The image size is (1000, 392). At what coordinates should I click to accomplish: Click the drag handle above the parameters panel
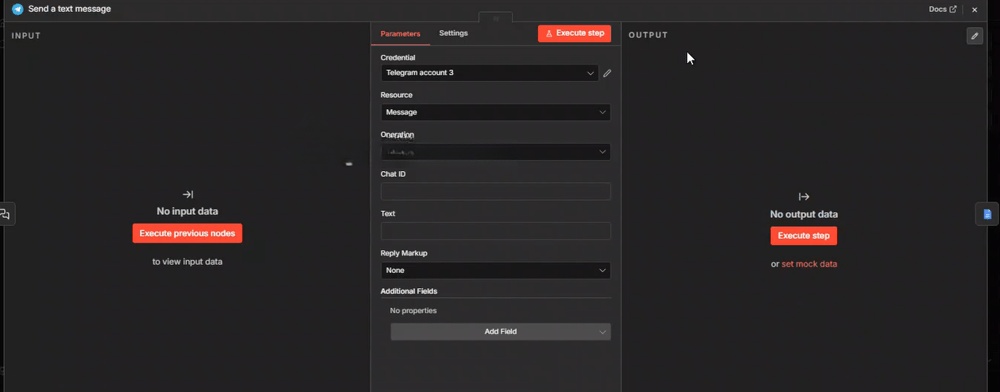[x=496, y=18]
